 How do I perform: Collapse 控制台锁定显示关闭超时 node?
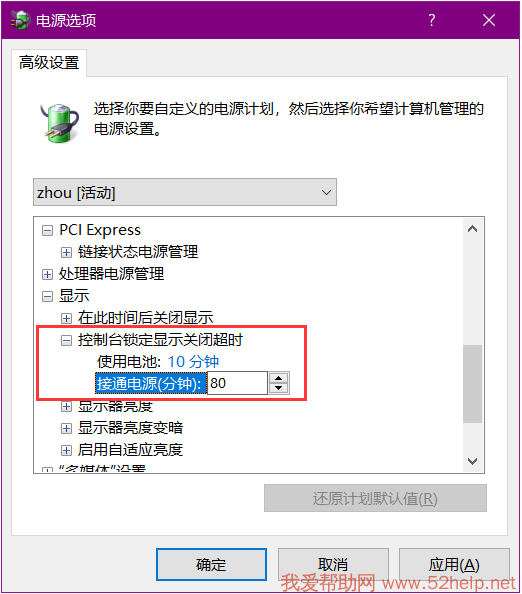(66, 341)
